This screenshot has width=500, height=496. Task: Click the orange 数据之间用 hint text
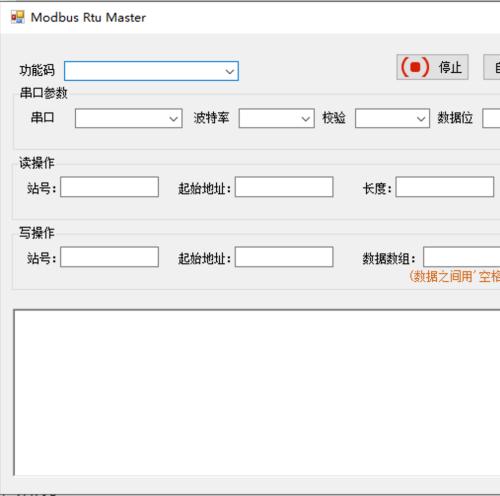pos(454,276)
